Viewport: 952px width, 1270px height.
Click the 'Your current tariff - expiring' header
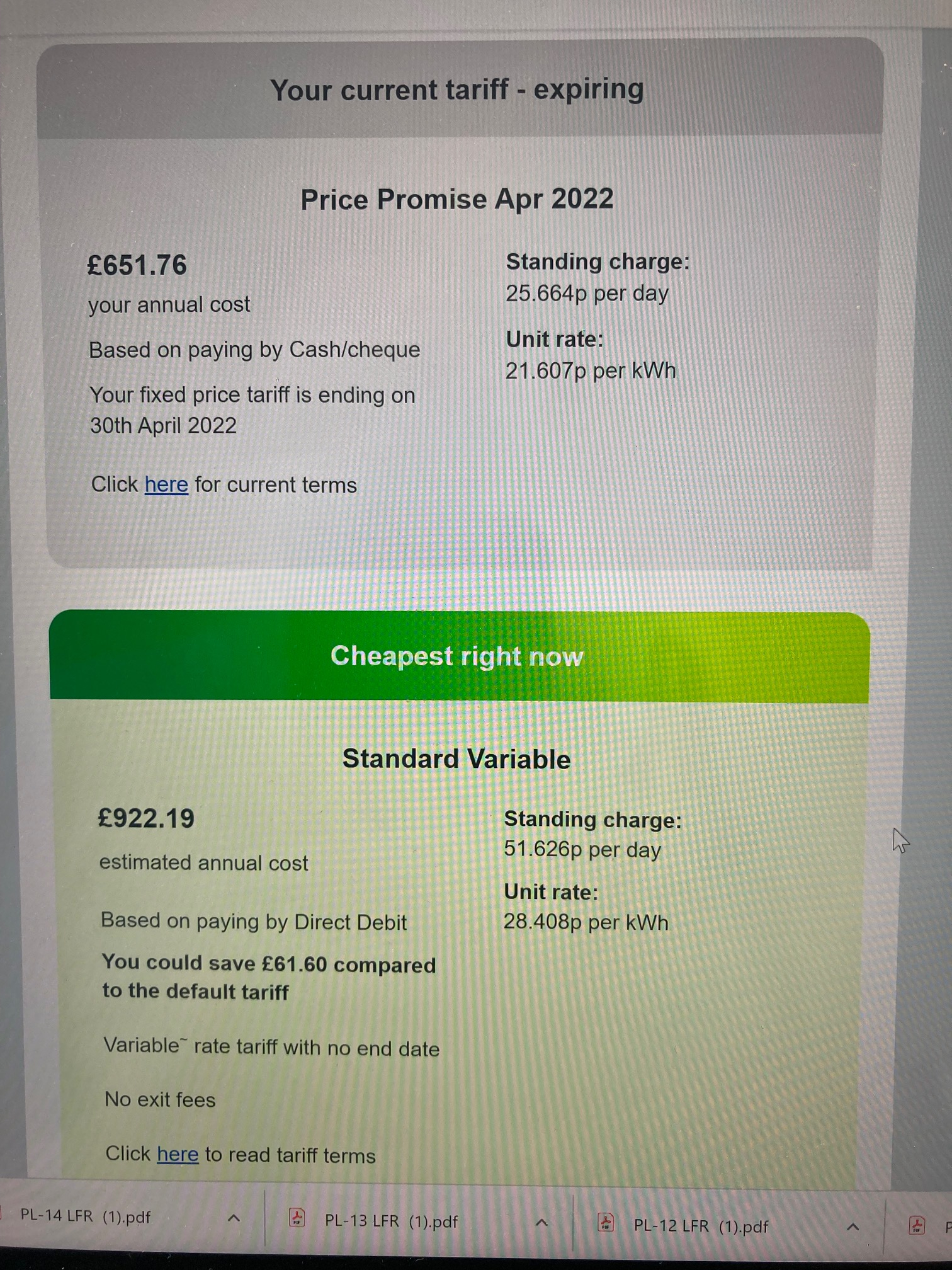[x=458, y=89]
